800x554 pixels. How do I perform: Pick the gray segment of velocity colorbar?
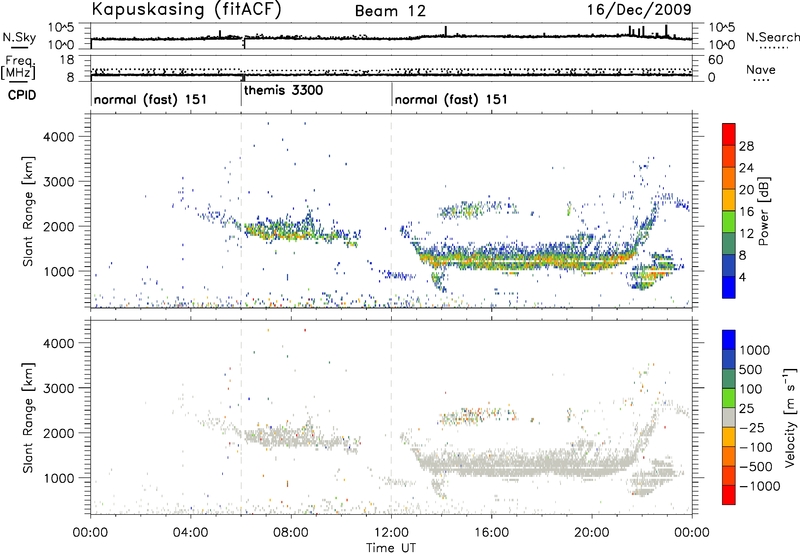(x=729, y=417)
